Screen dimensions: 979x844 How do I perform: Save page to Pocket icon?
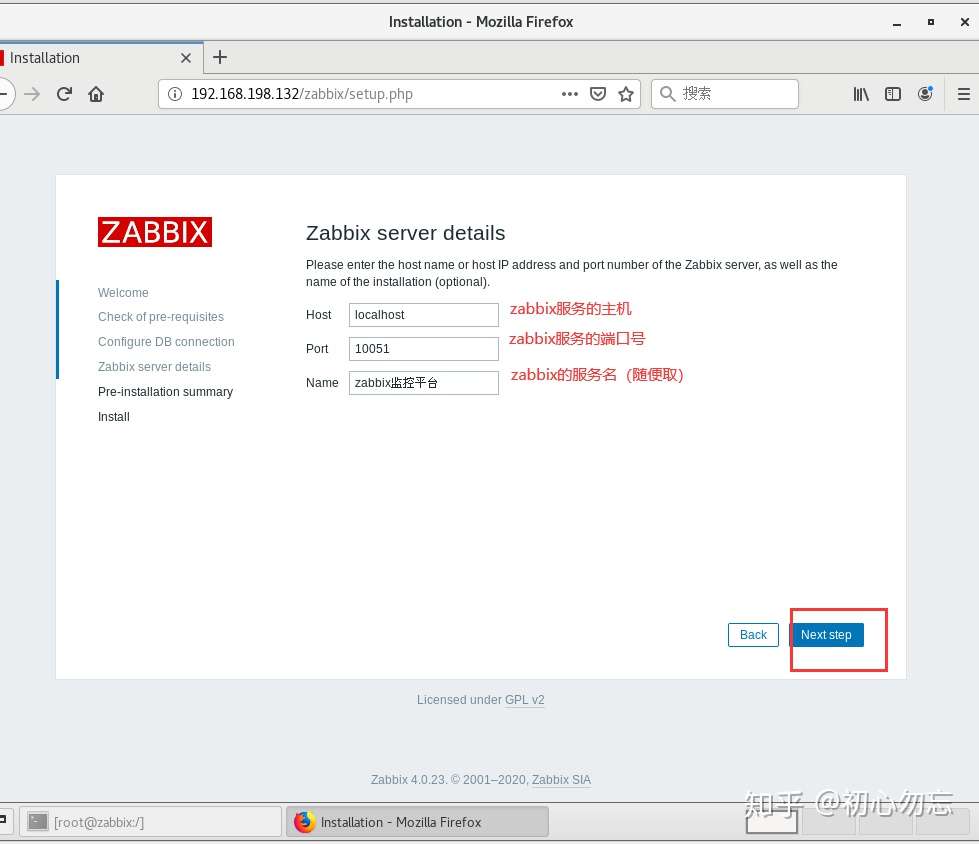tap(598, 94)
